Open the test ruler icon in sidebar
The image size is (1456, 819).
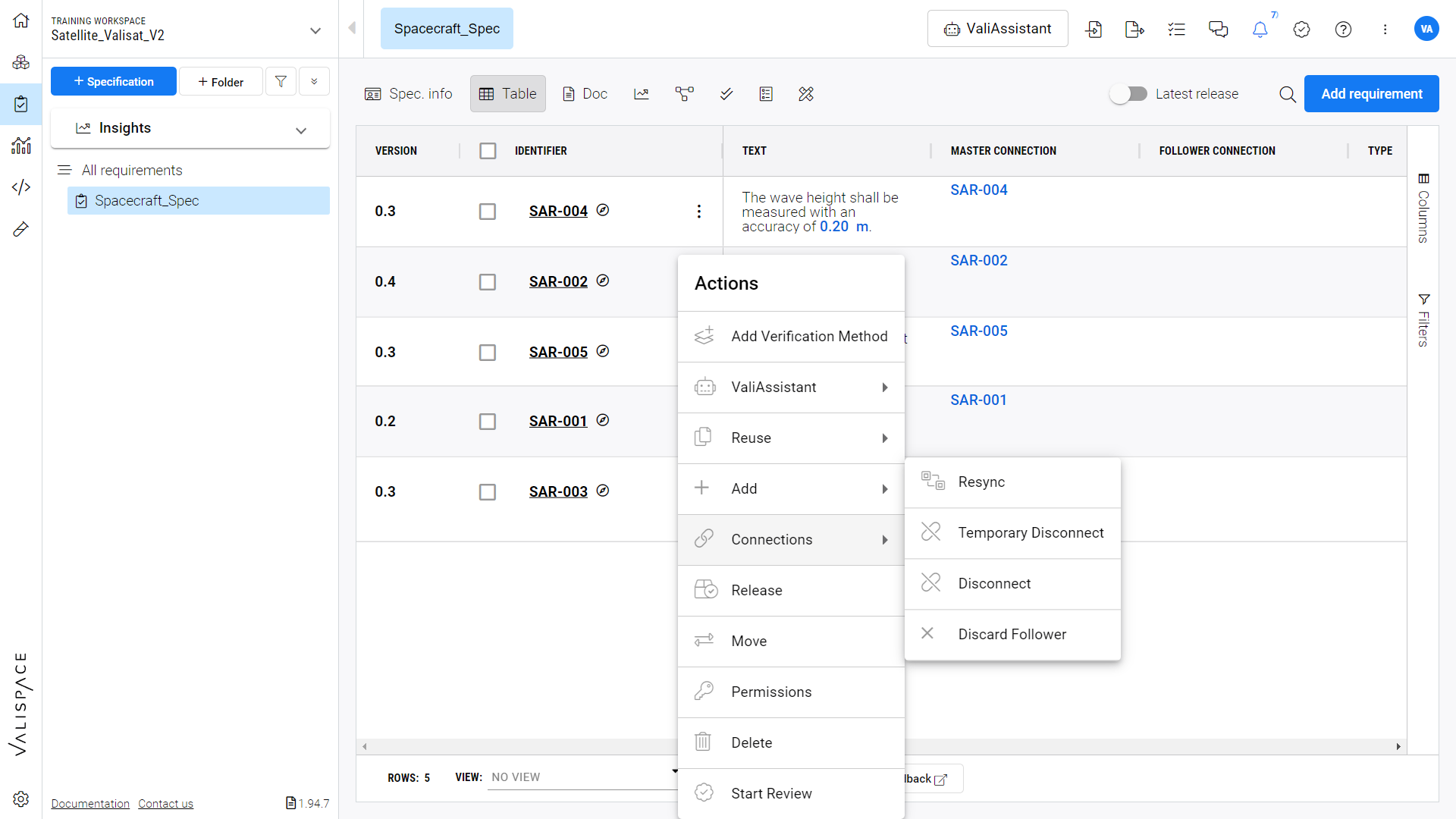(21, 229)
